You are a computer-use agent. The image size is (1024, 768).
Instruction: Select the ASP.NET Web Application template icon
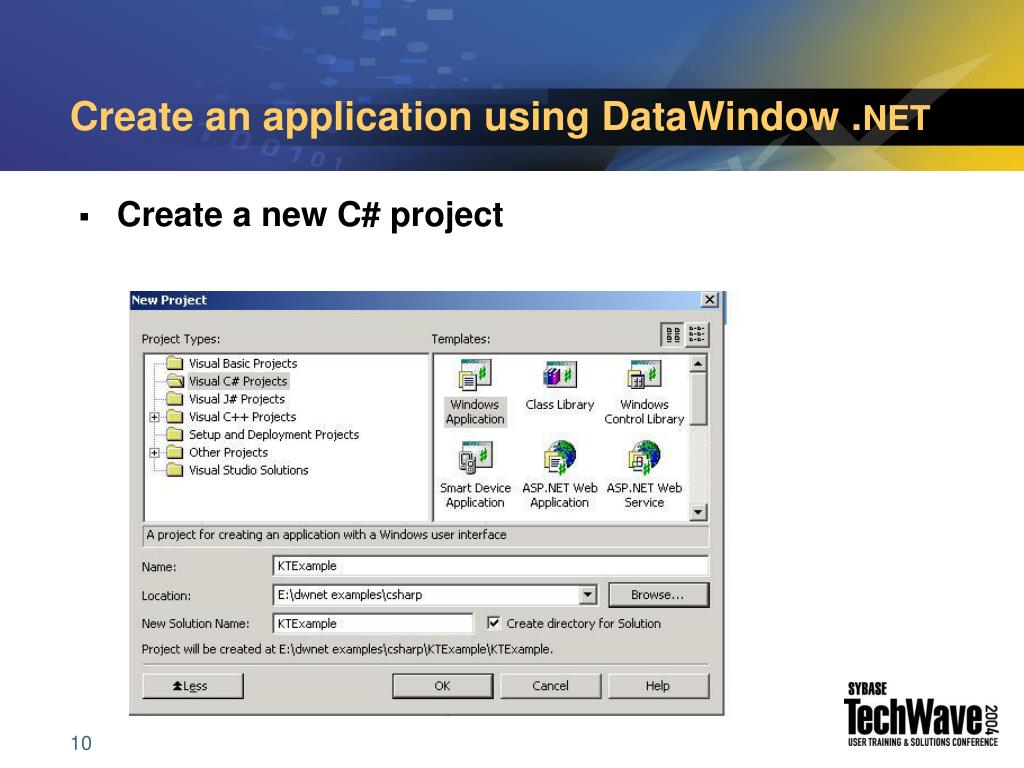[x=560, y=456]
